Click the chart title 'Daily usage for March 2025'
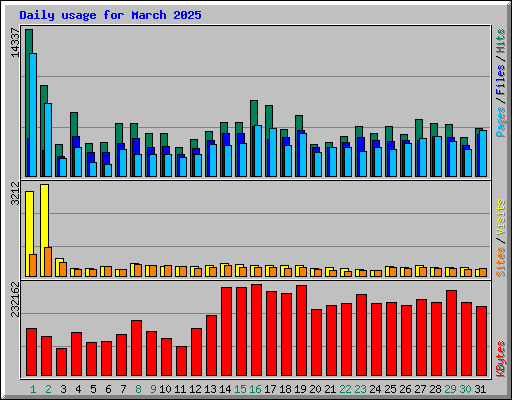The height and width of the screenshot is (400, 512). tap(110, 15)
